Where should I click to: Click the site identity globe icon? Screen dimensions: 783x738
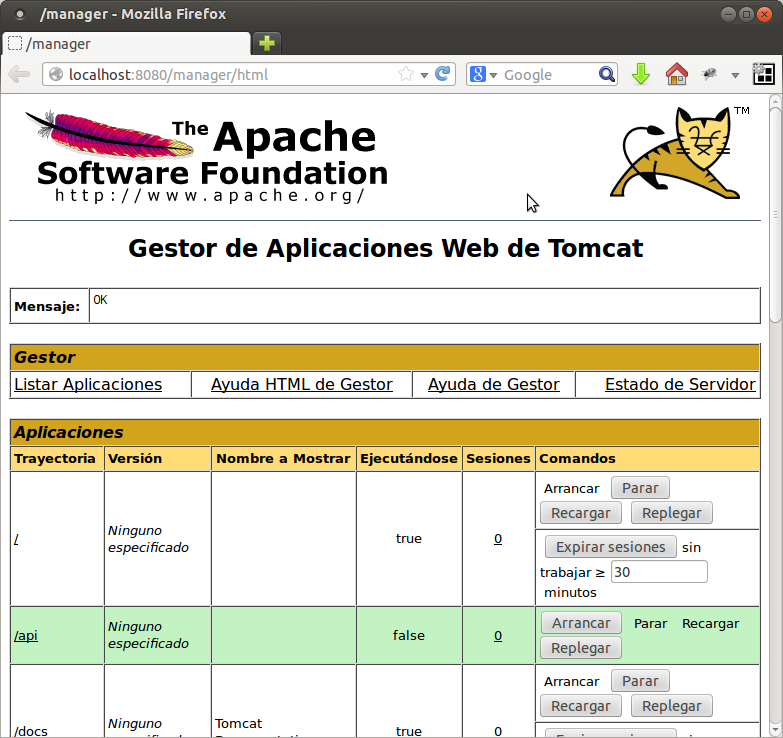(x=56, y=74)
